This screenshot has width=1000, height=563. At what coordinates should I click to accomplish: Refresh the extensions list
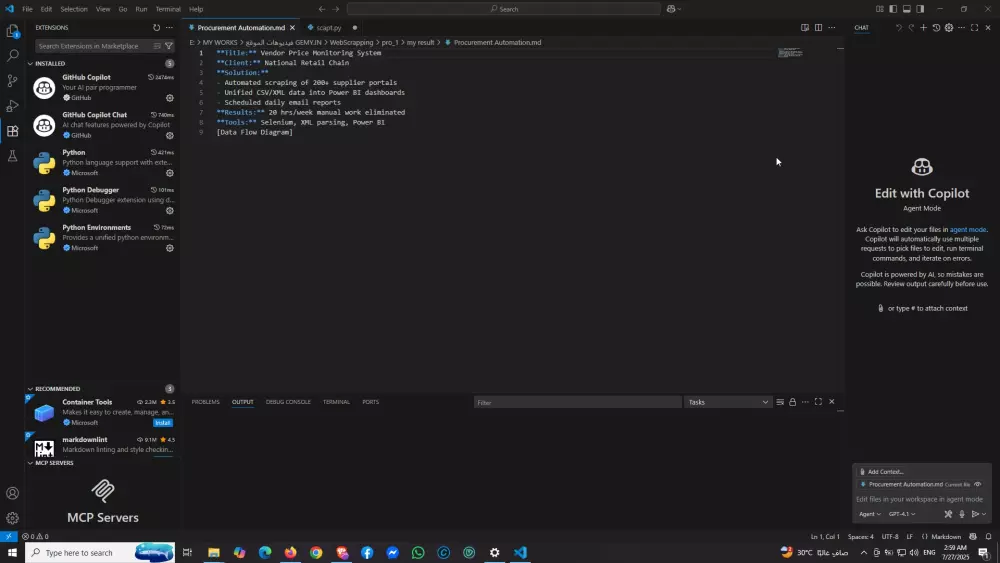pos(156,27)
